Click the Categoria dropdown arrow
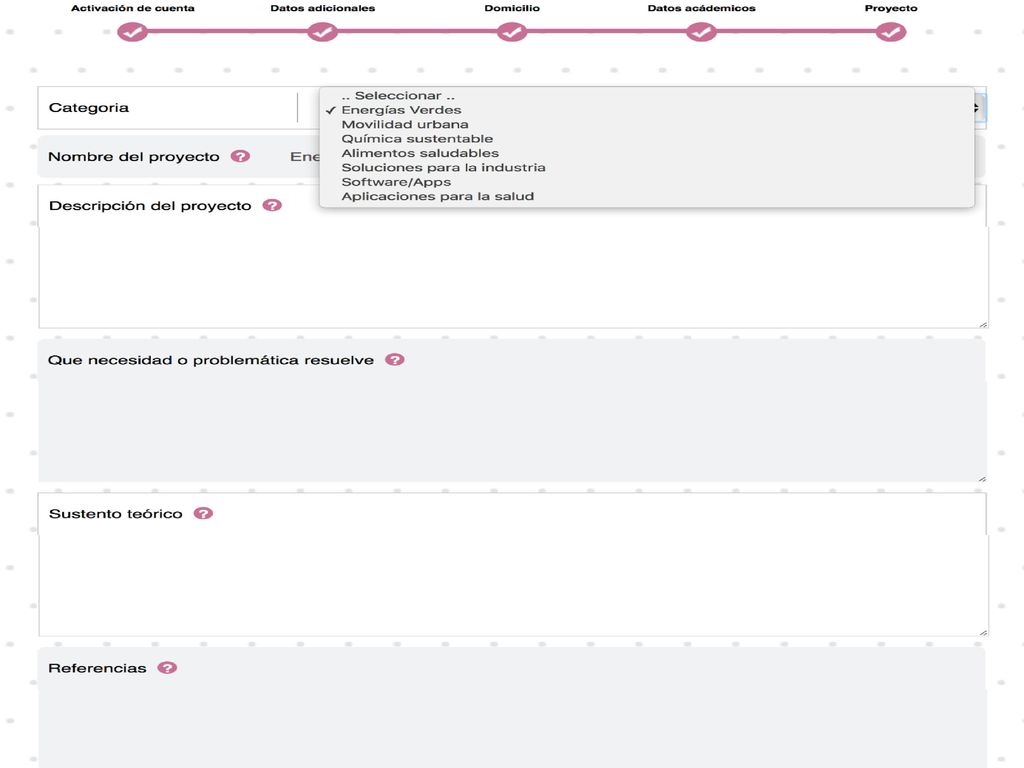Screen dimensions: 1024x768 pos(978,108)
